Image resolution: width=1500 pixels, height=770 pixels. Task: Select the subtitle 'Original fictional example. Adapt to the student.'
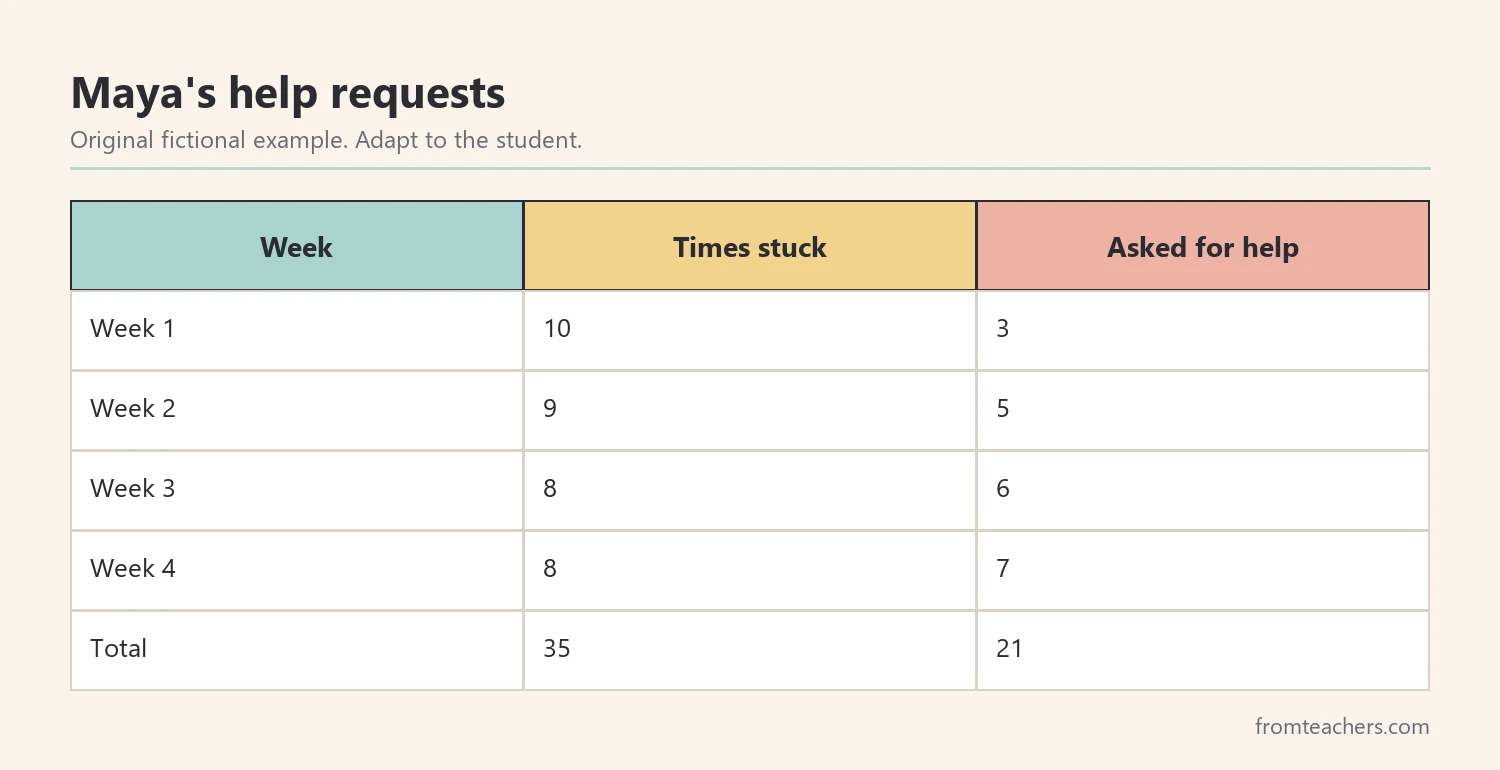tap(326, 140)
